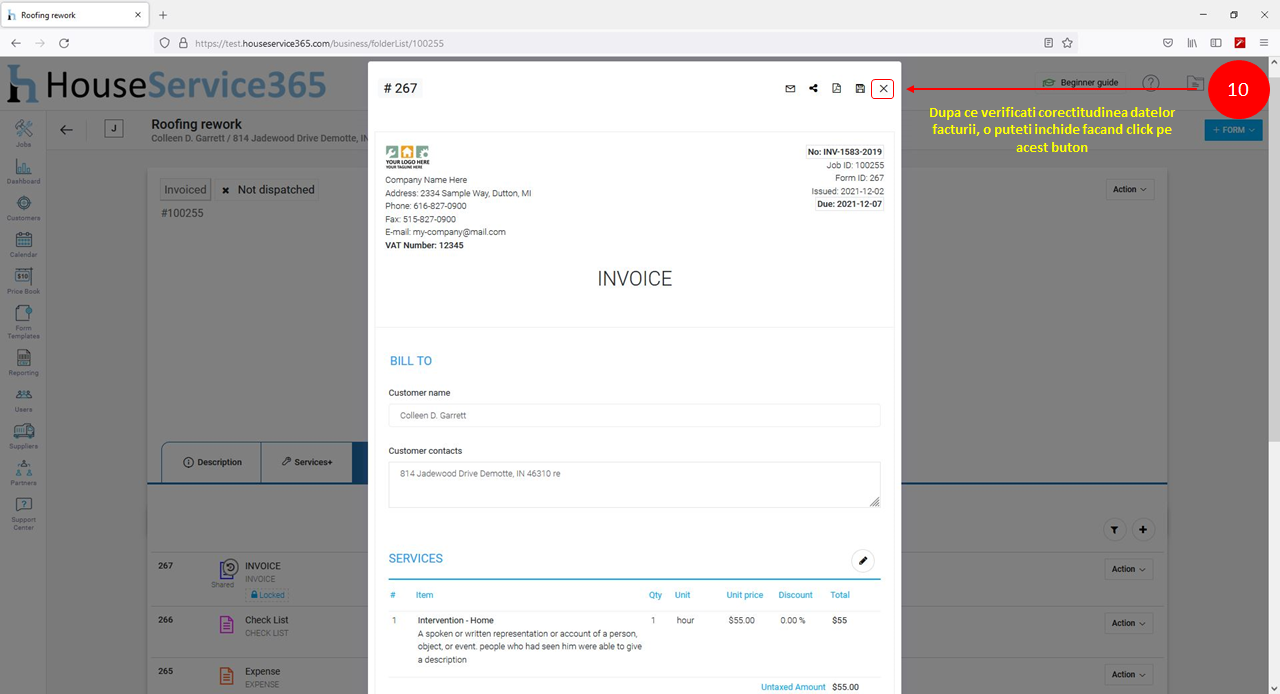Screen dimensions: 1280x694
Task: Click the Intervention - Home item text
Action: tap(455, 620)
